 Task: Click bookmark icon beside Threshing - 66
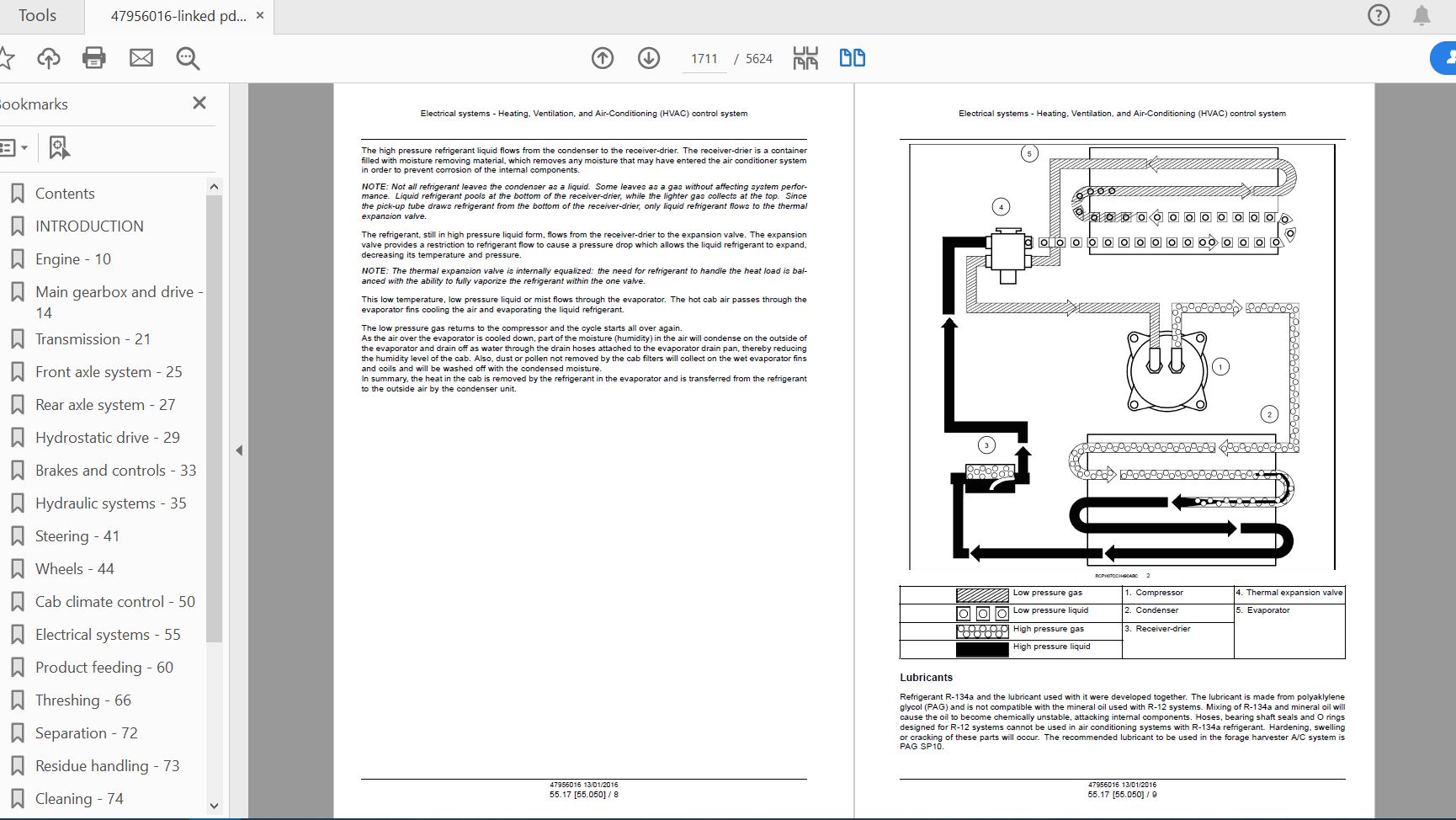17,700
